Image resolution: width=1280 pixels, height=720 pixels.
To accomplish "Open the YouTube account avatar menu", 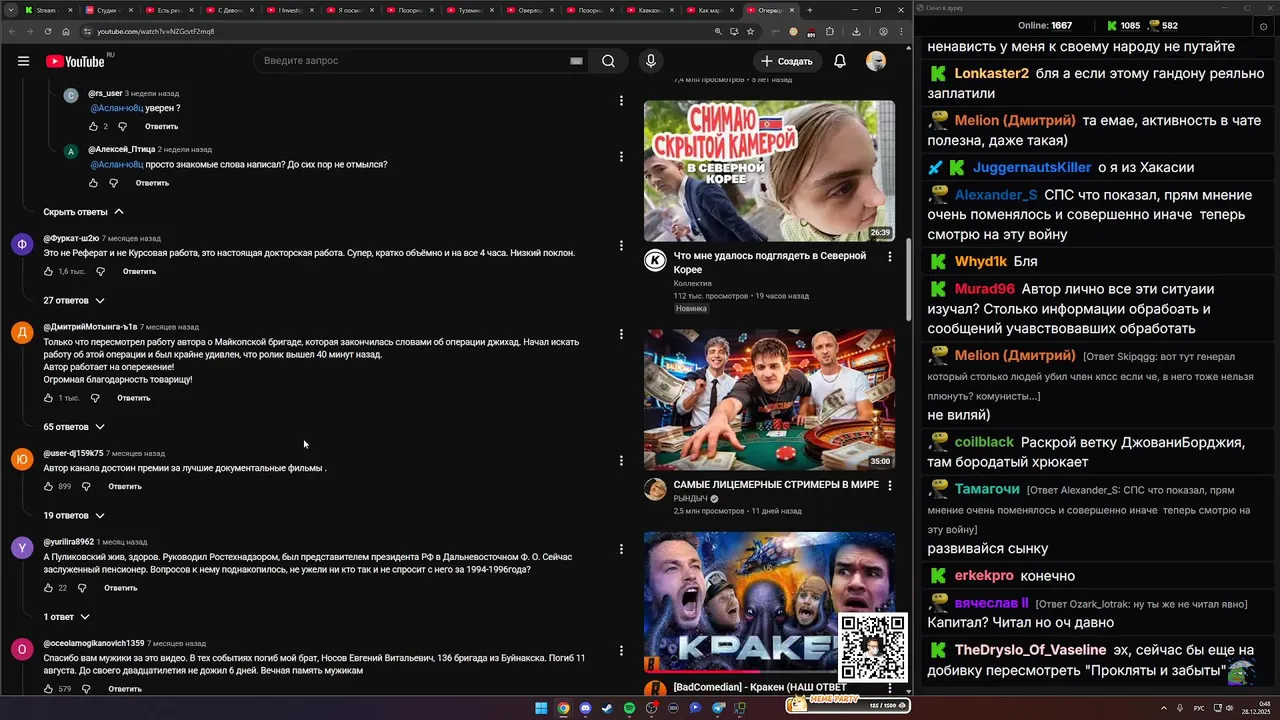I will (876, 61).
